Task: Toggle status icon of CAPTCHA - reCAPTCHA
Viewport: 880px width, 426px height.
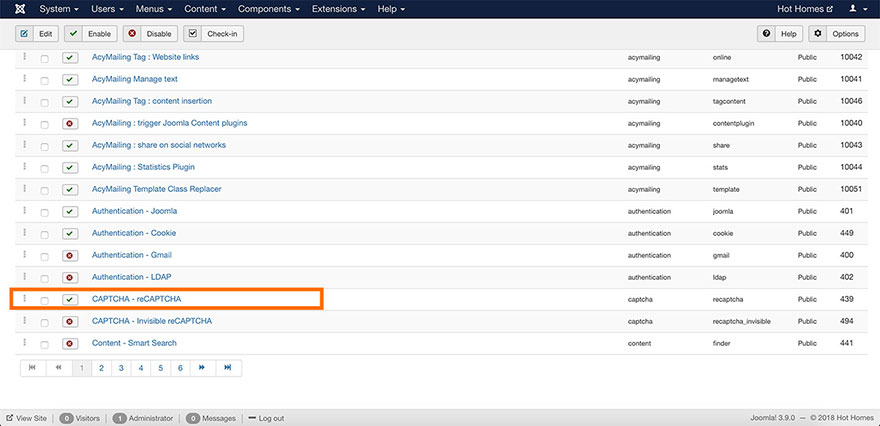Action: pos(70,300)
